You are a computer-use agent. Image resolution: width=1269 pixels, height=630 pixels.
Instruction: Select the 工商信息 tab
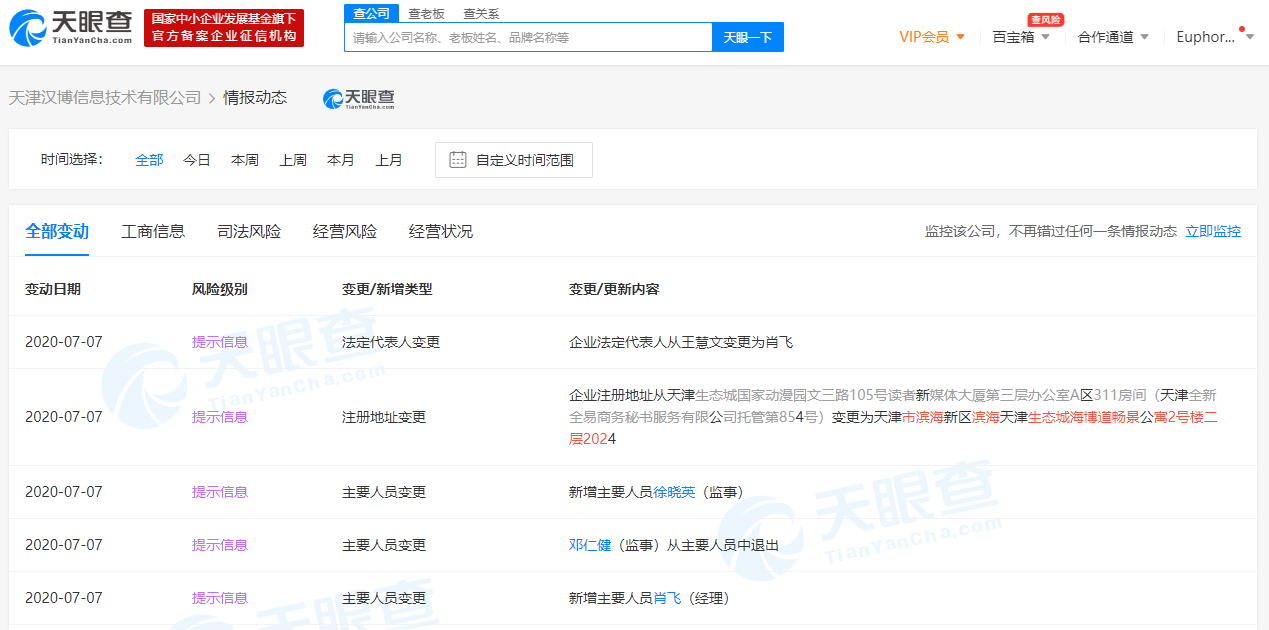tap(153, 231)
